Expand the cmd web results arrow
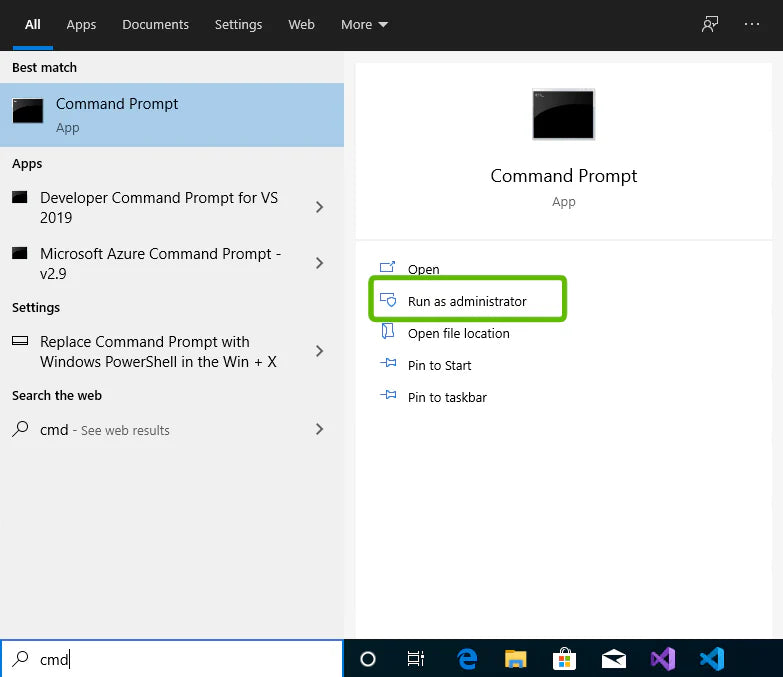This screenshot has width=783, height=677. [x=320, y=429]
